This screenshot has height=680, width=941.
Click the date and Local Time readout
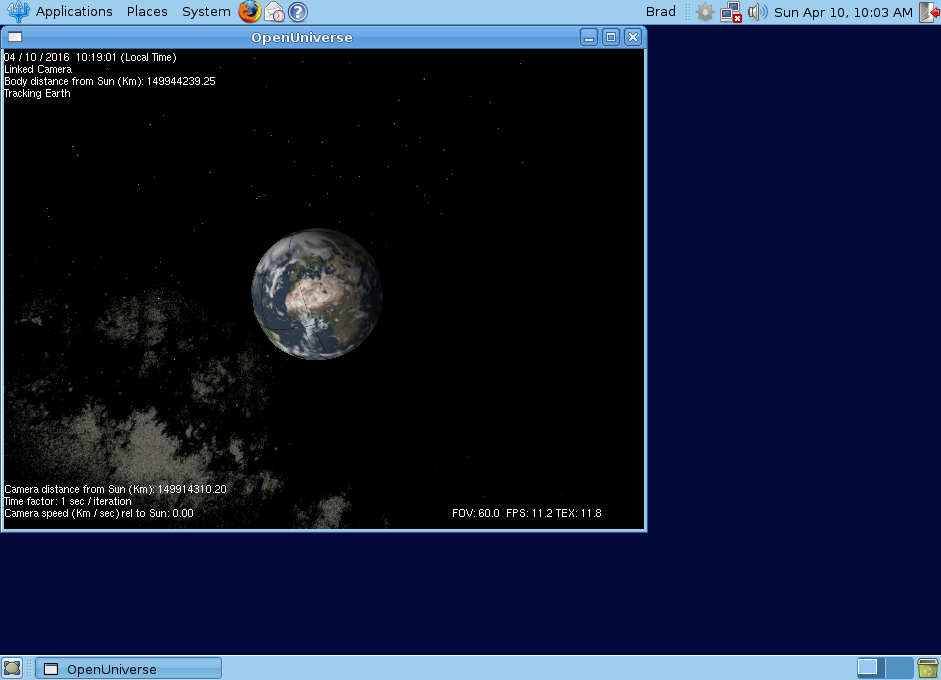tap(90, 58)
